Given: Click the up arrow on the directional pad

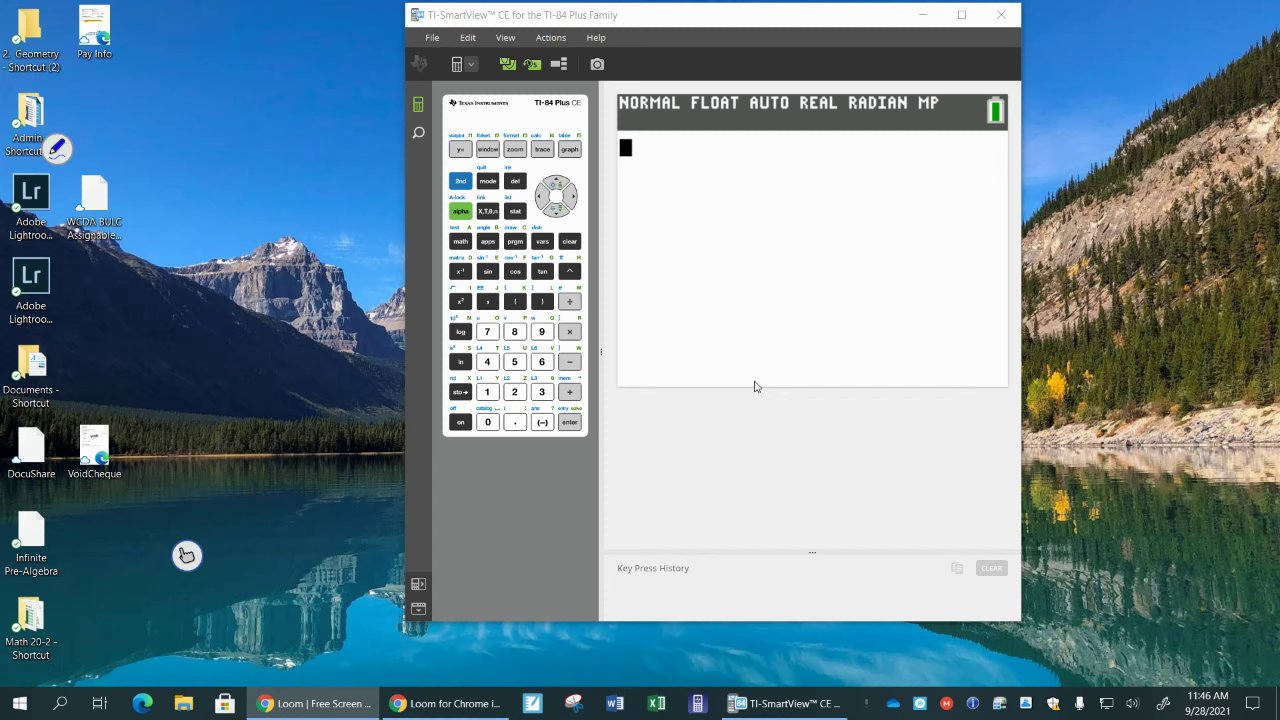Looking at the screenshot, I should click(x=556, y=182).
